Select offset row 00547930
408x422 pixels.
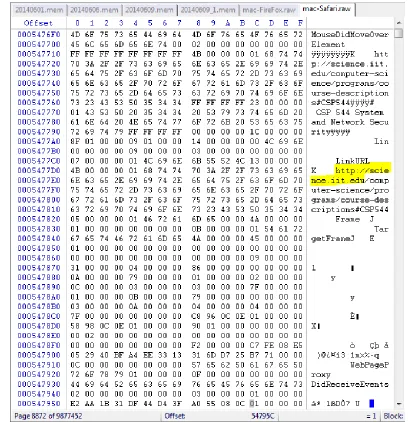[39, 384]
